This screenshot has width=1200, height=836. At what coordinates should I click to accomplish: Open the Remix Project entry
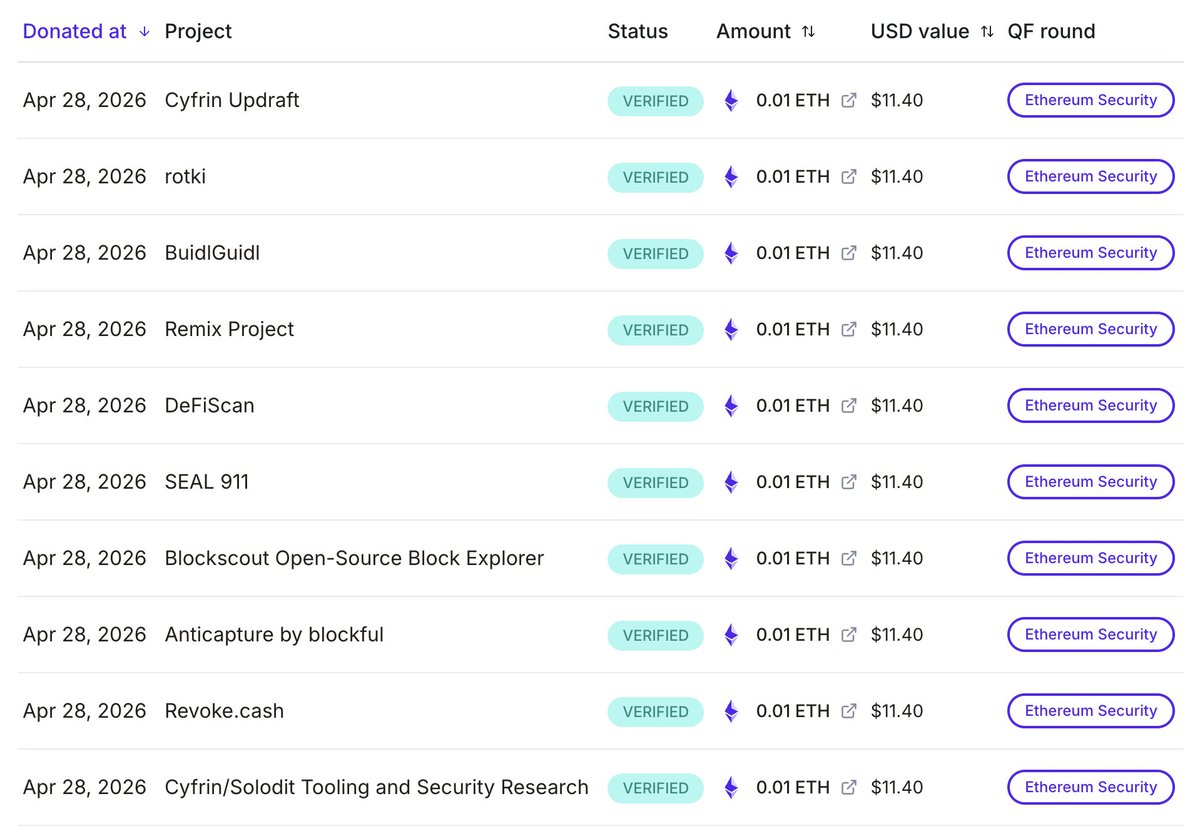(x=229, y=329)
